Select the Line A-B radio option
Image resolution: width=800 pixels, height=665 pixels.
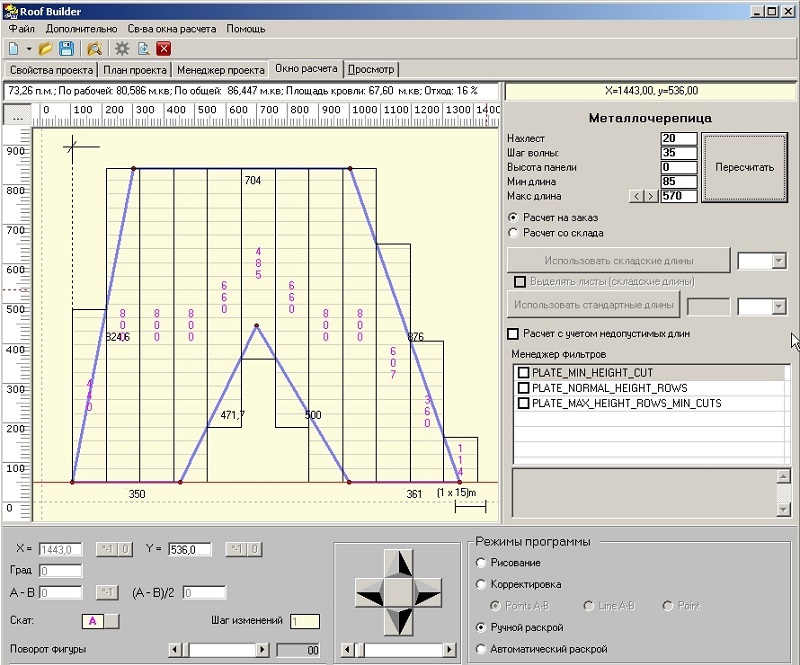(588, 606)
